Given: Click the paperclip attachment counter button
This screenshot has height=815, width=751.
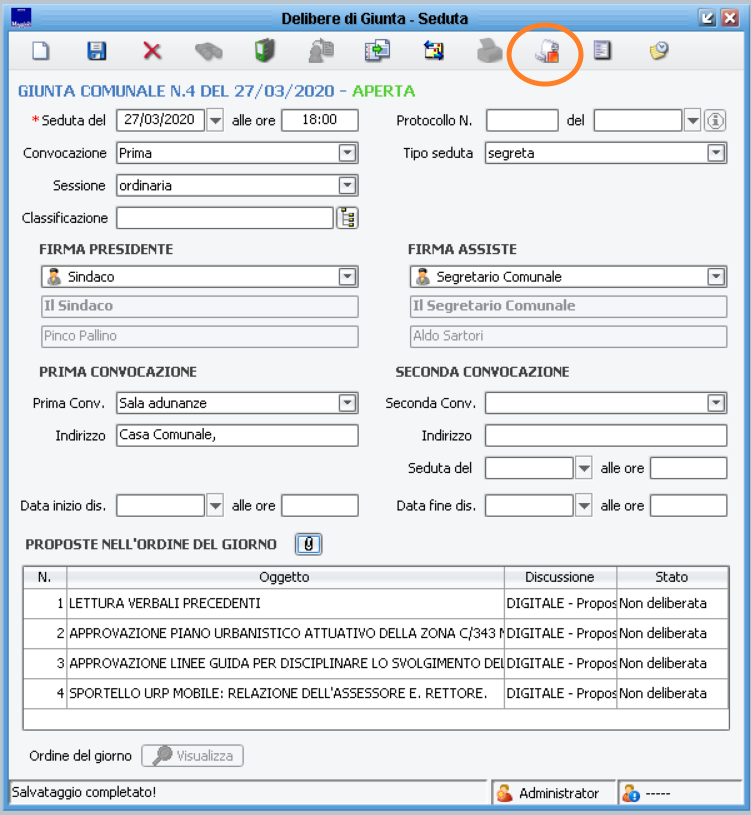Looking at the screenshot, I should (309, 544).
